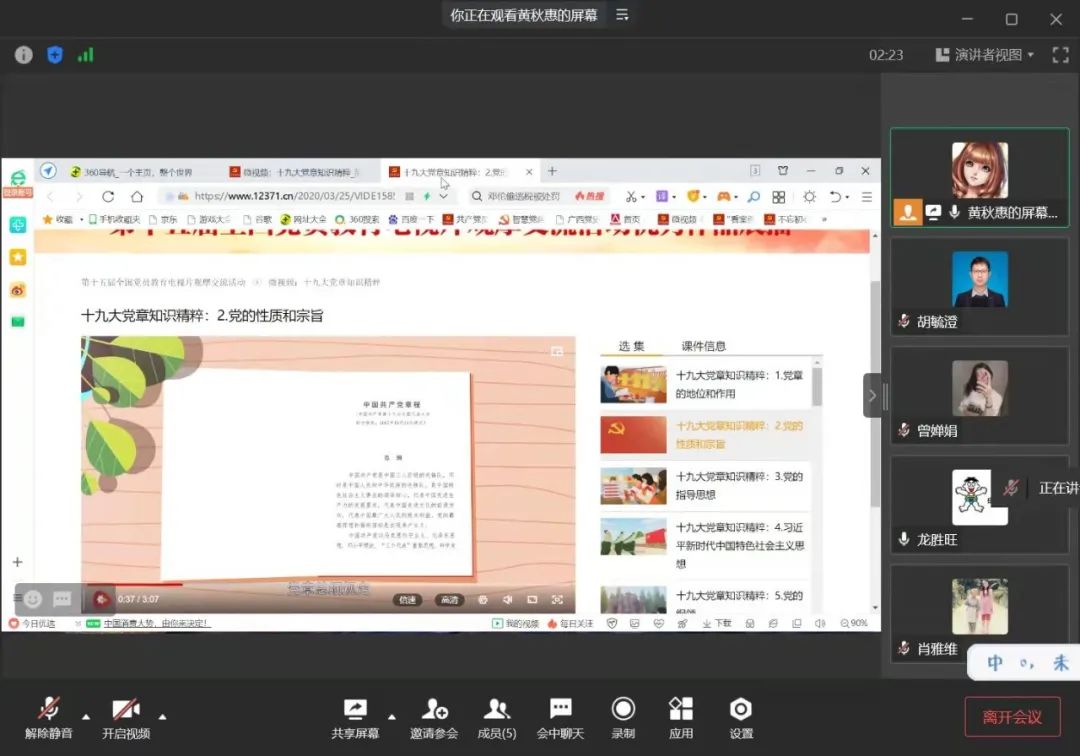The width and height of the screenshot is (1080, 756).
Task: Check the blue security shield icon
Action: (55, 55)
